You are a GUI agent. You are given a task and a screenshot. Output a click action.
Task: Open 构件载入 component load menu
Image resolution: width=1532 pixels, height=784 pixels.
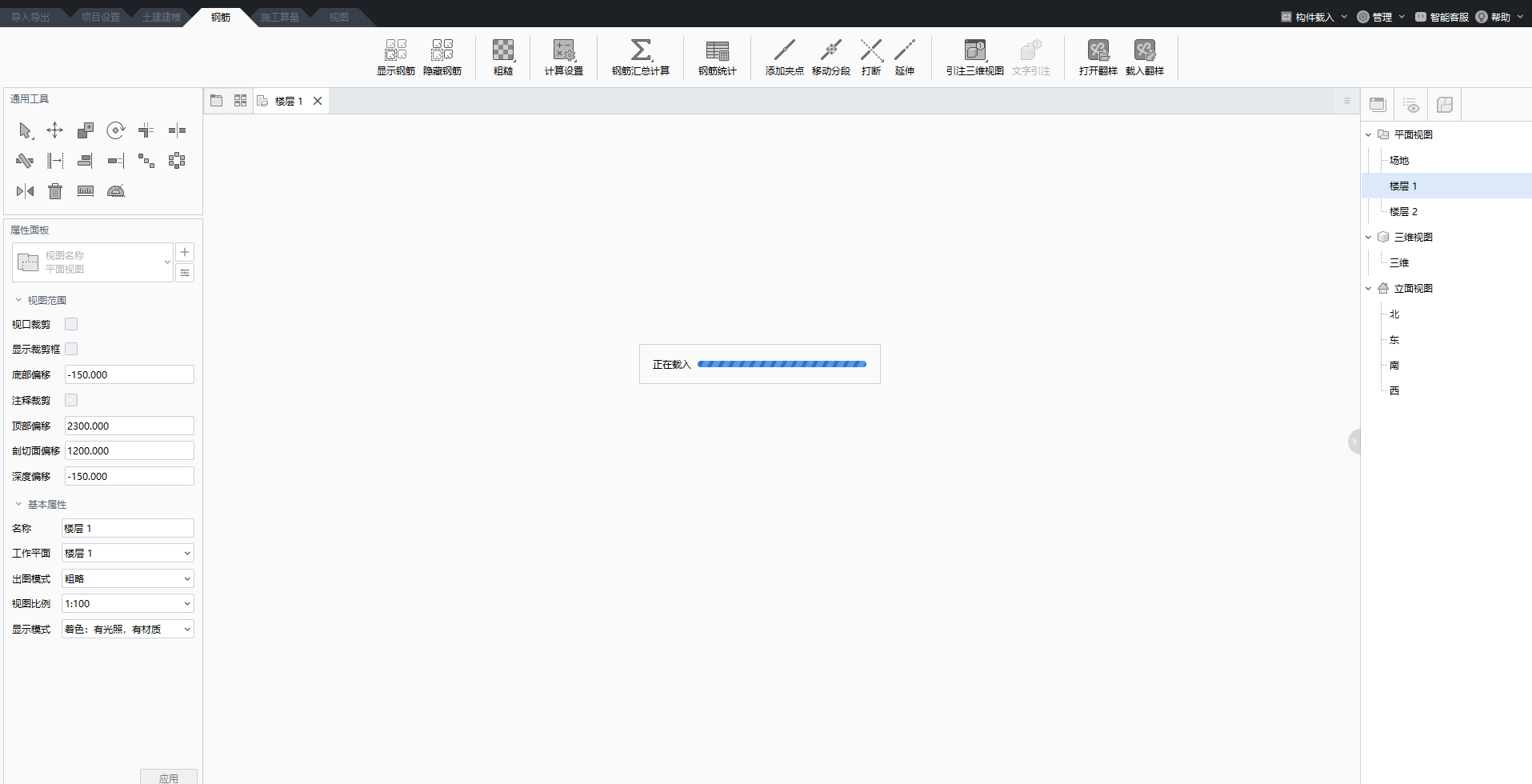(1314, 17)
